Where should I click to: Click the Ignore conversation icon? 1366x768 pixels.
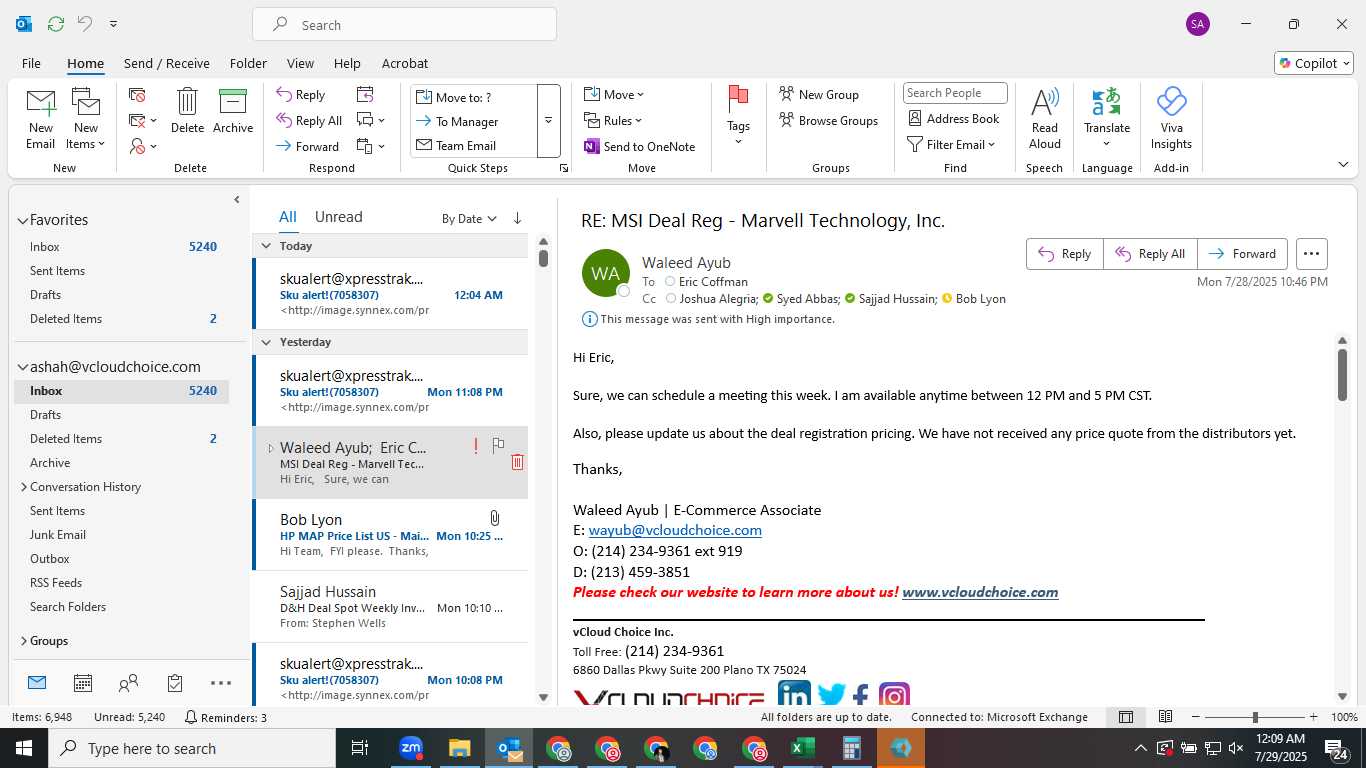coord(137,95)
